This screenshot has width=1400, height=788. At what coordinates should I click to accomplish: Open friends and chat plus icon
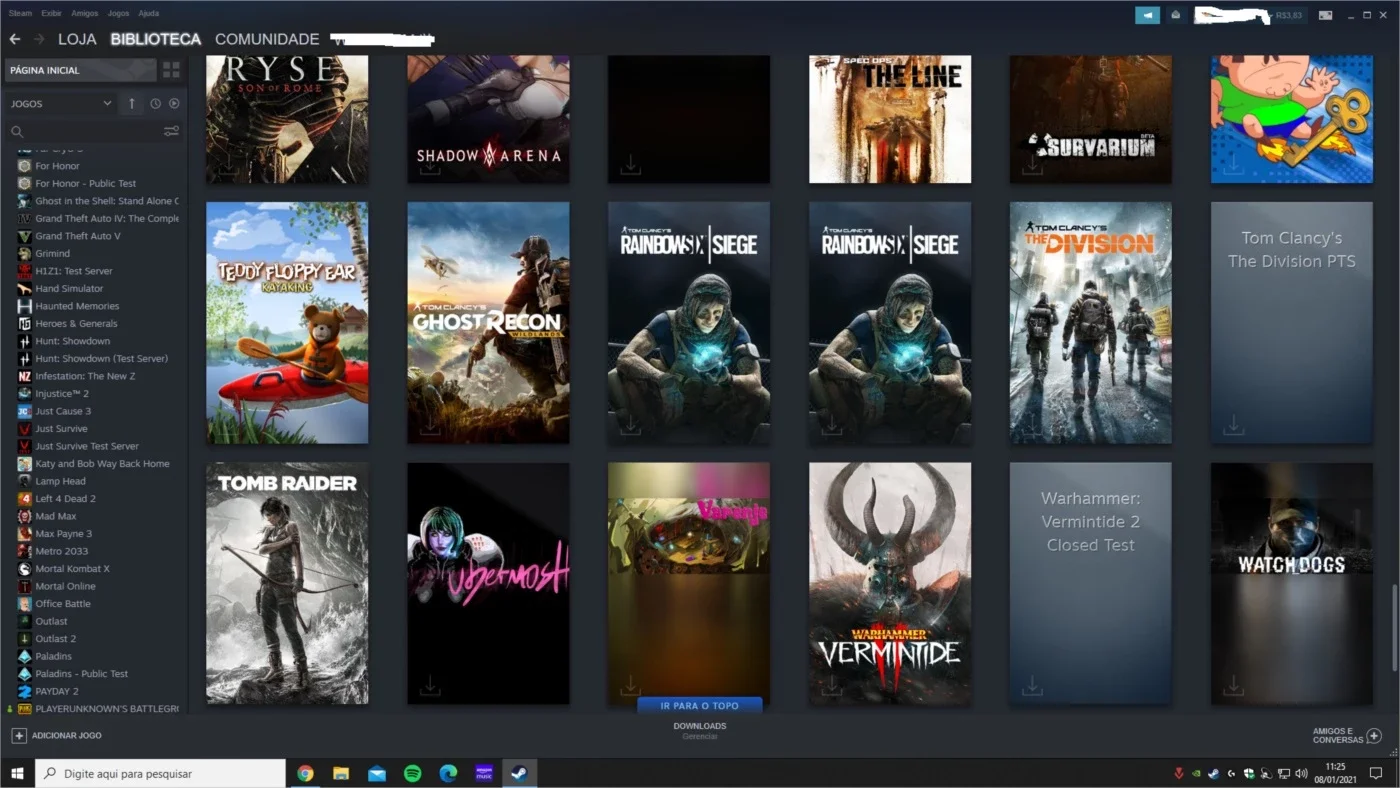coord(1375,735)
